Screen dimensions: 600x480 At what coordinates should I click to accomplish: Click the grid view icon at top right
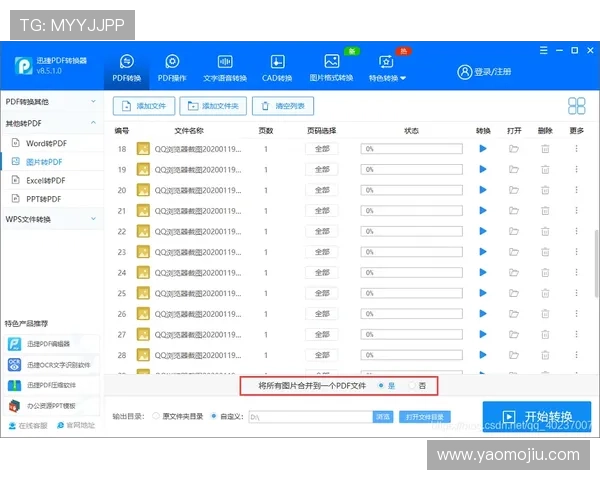[577, 106]
